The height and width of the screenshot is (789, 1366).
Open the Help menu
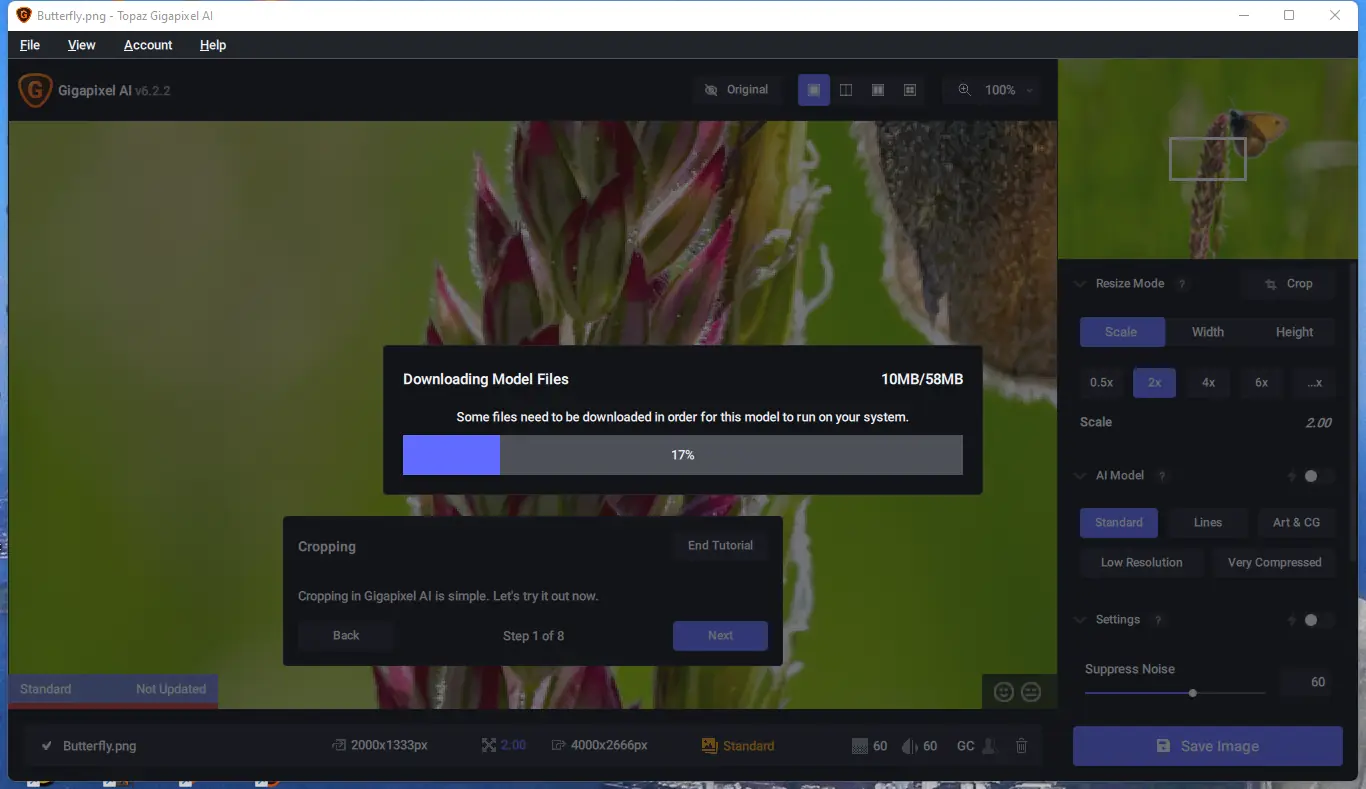(x=213, y=45)
